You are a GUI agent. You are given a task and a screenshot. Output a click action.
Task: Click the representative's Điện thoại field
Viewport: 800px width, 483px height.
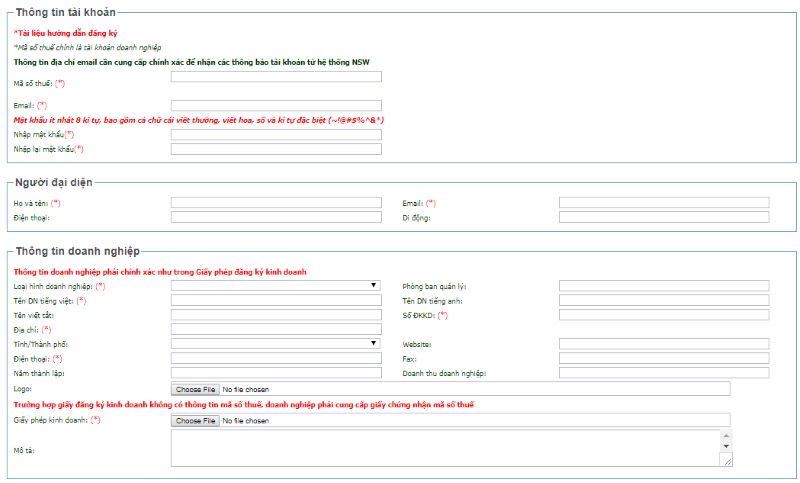pyautogui.click(x=276, y=217)
